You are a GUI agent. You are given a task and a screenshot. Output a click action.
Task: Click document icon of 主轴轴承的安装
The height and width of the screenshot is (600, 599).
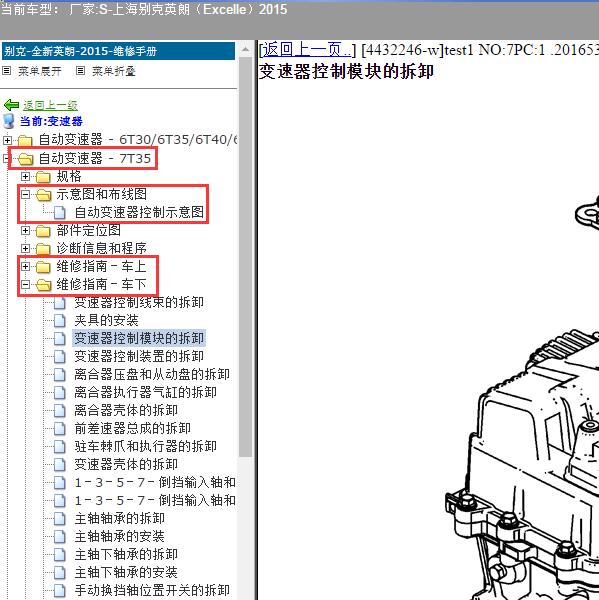[60, 536]
